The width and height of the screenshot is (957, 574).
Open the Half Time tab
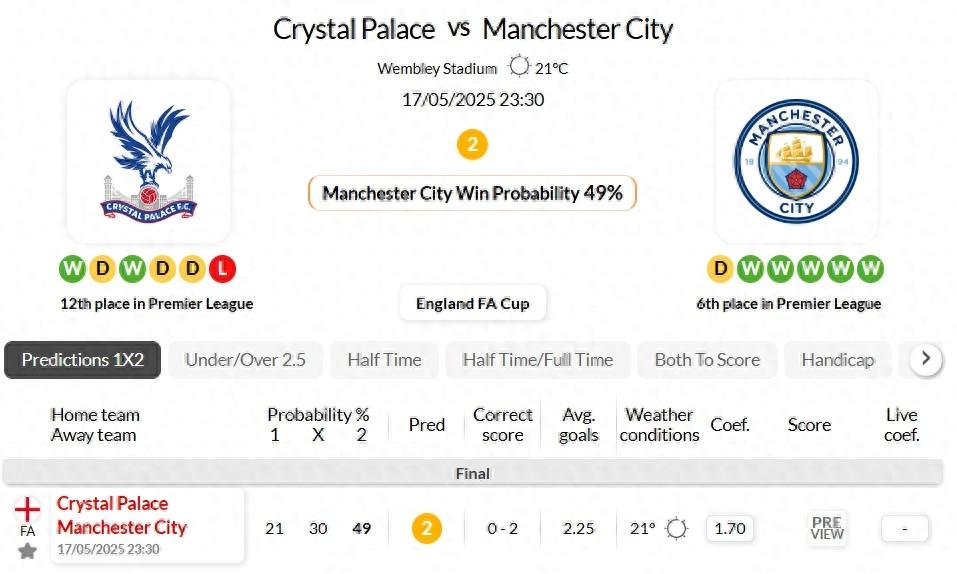tap(384, 360)
